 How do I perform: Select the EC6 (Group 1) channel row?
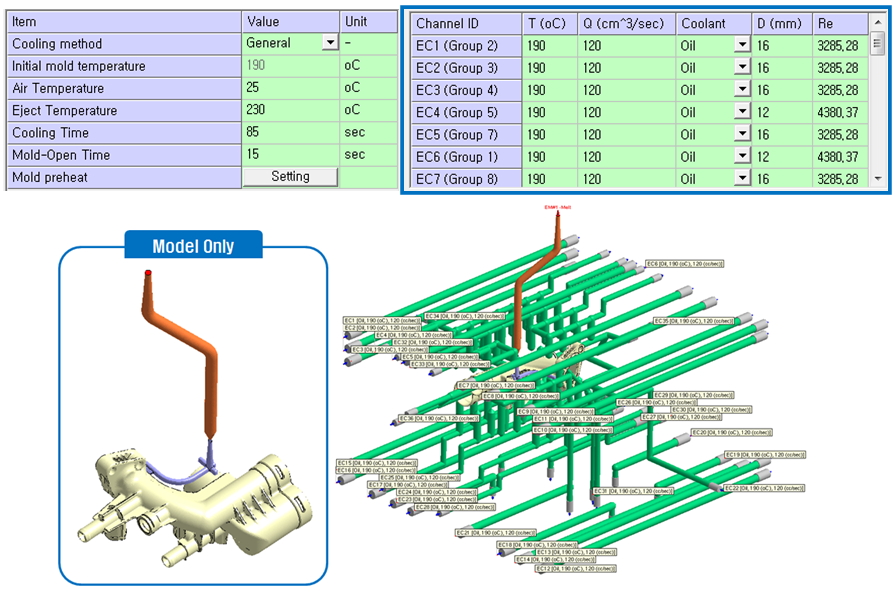click(x=639, y=157)
